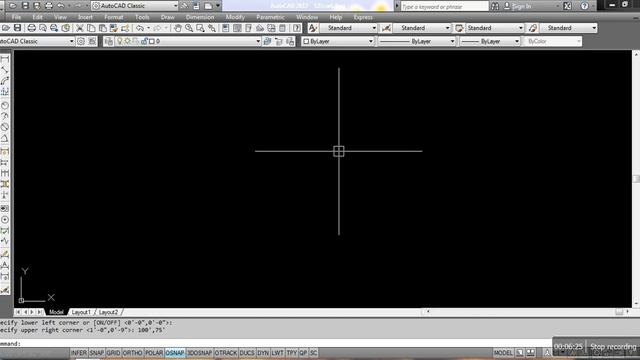Click the binoculars search icon

tap(495, 6)
